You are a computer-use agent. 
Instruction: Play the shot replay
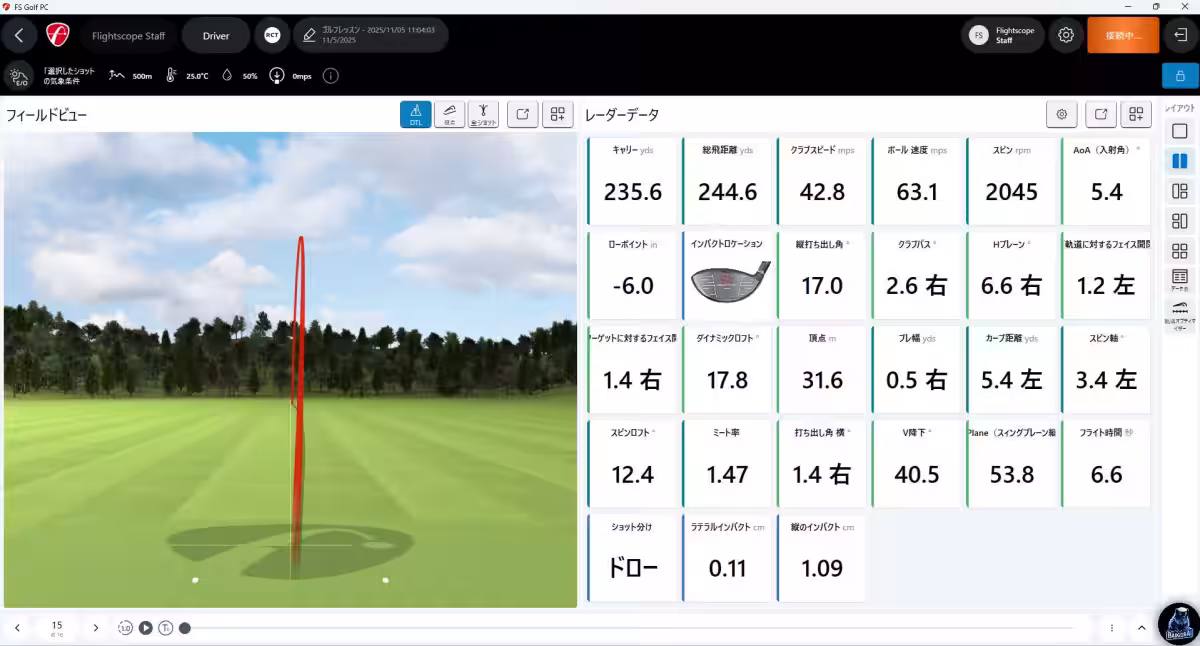145,628
